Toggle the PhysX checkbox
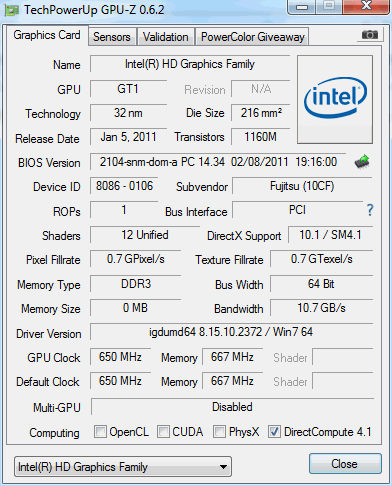 pyautogui.click(x=219, y=431)
